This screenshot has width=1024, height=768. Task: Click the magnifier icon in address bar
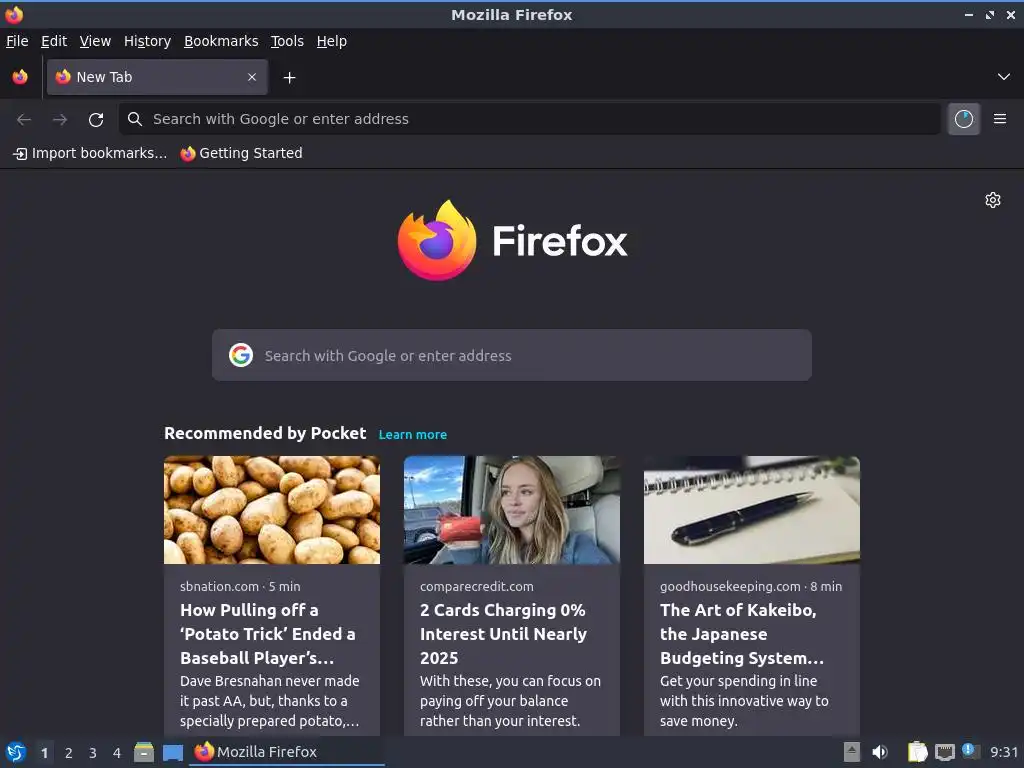coord(135,119)
